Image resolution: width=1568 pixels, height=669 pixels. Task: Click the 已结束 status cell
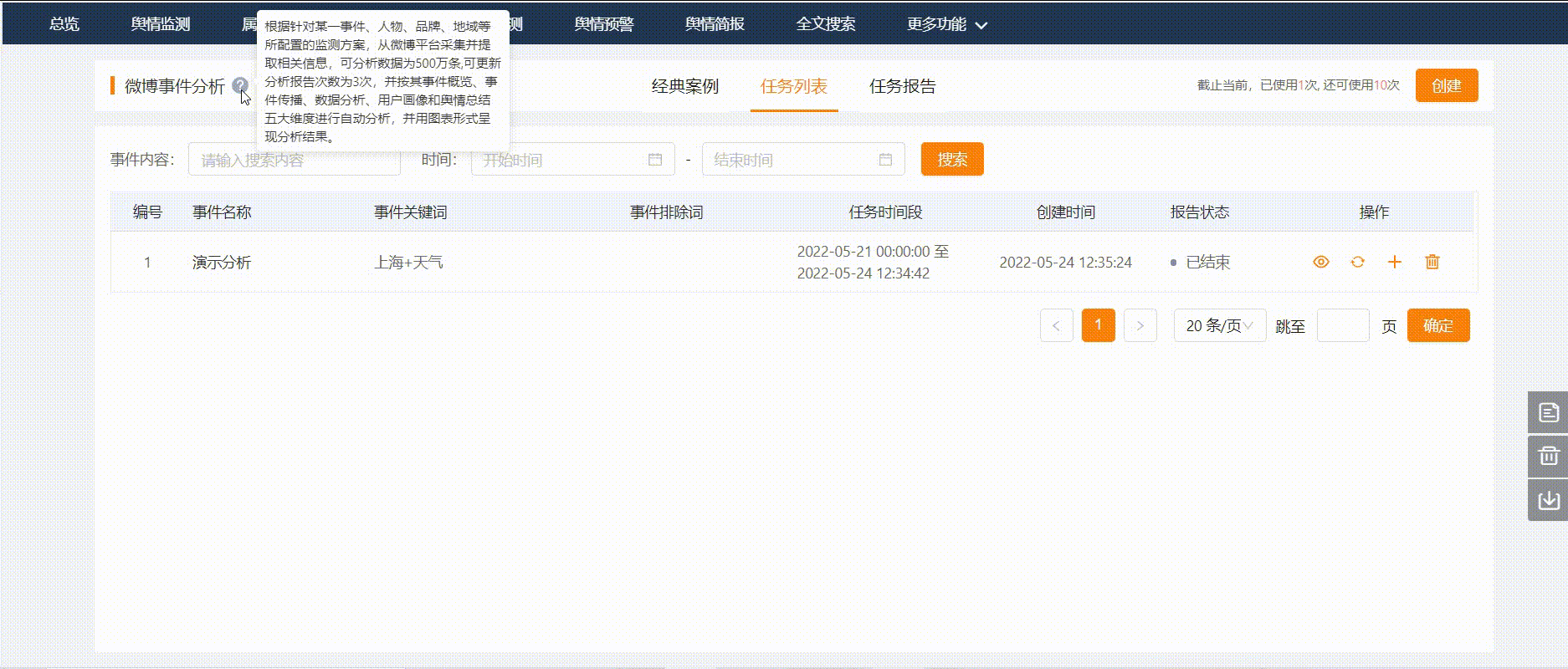click(x=1201, y=263)
